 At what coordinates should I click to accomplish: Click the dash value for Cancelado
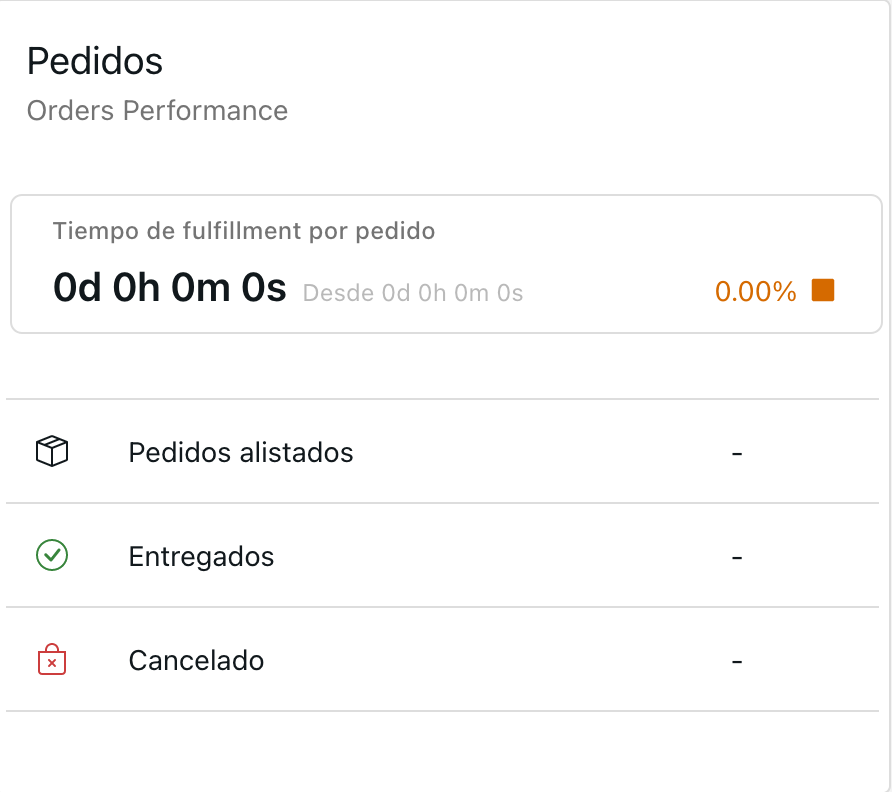tap(737, 661)
